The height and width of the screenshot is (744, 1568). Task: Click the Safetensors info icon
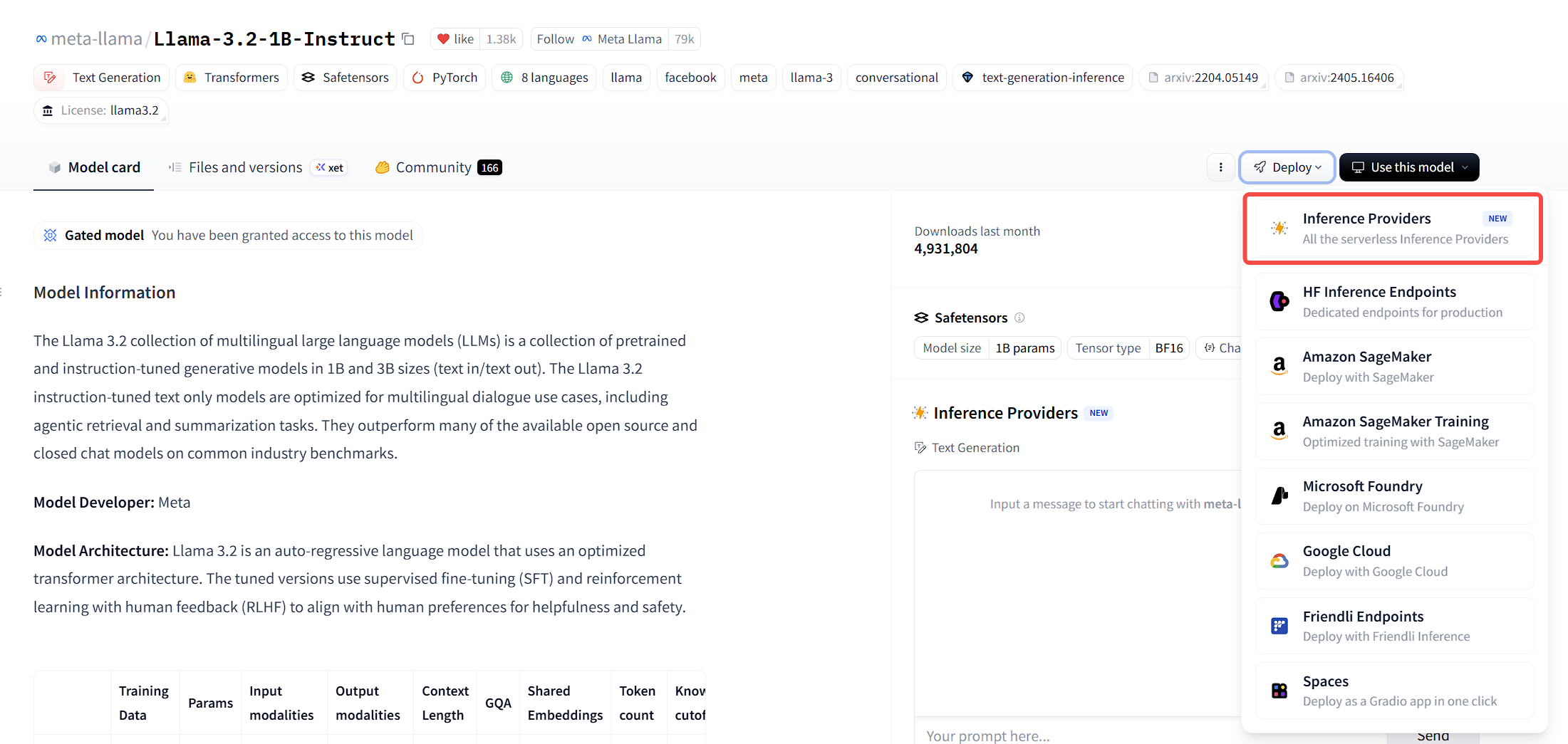(1019, 318)
